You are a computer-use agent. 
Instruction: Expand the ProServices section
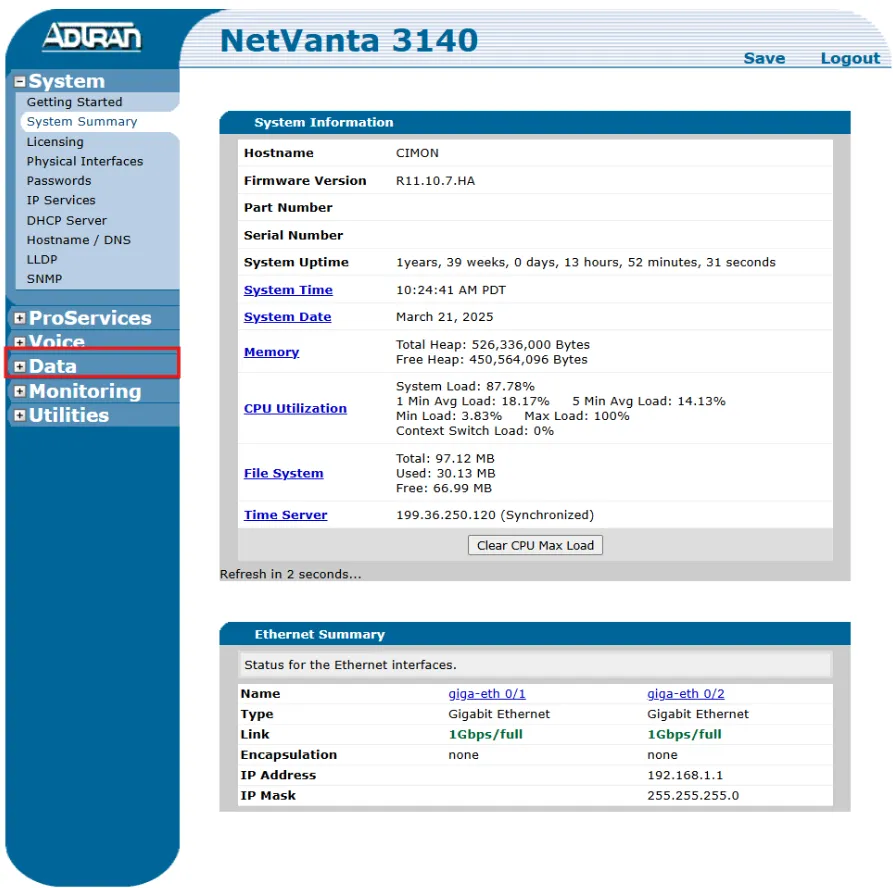click(x=20, y=318)
